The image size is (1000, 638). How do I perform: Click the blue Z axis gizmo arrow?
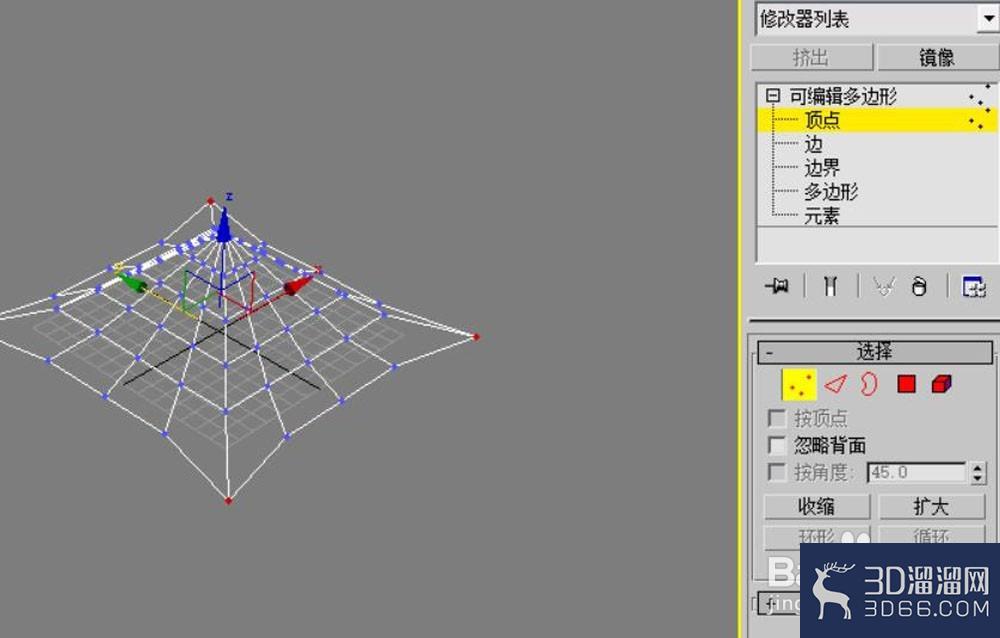(223, 225)
